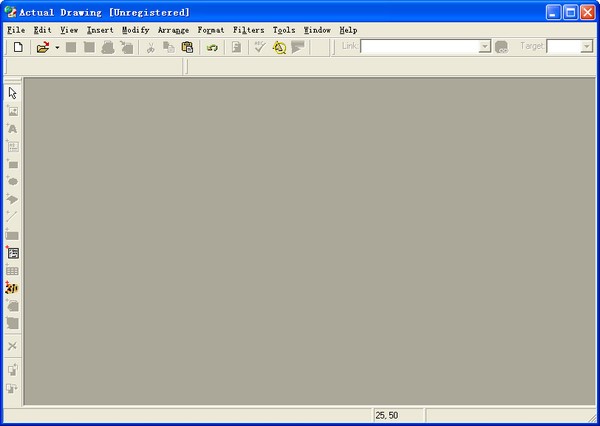600x426 pixels.
Task: Choose the insert text 'A' tool
Action: click(12, 129)
